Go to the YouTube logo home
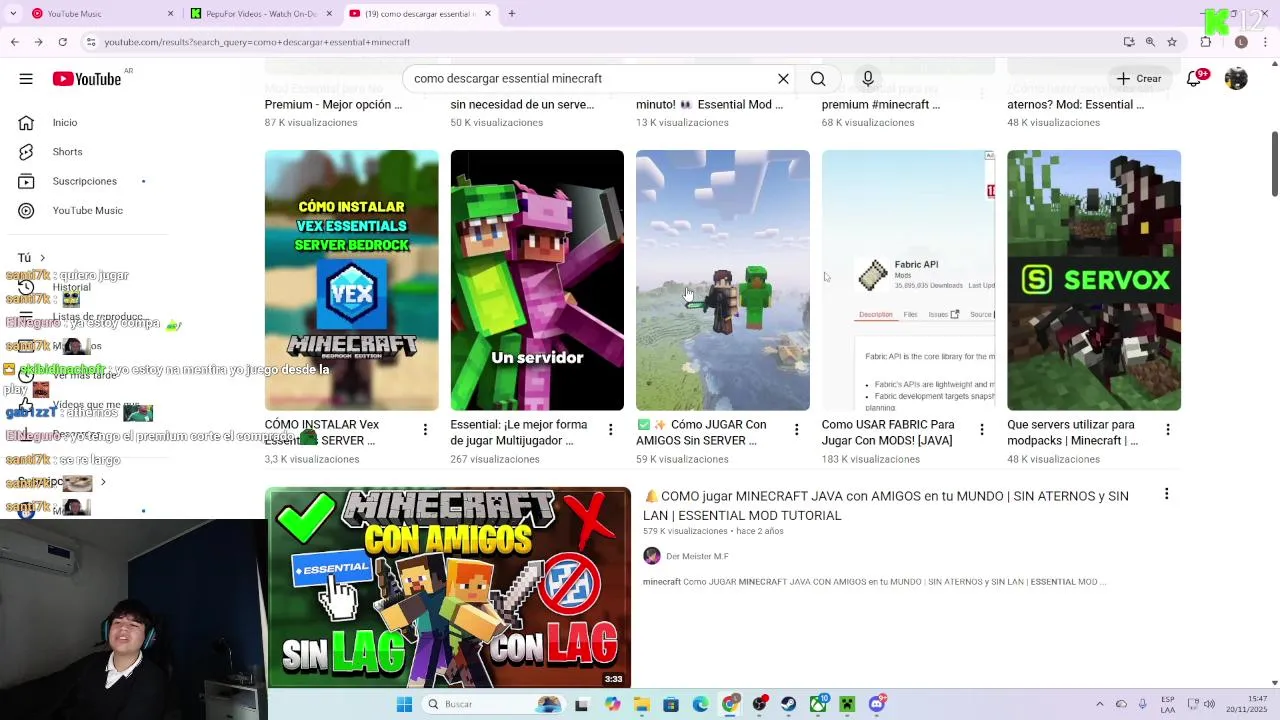The height and width of the screenshot is (720, 1280). click(x=86, y=79)
